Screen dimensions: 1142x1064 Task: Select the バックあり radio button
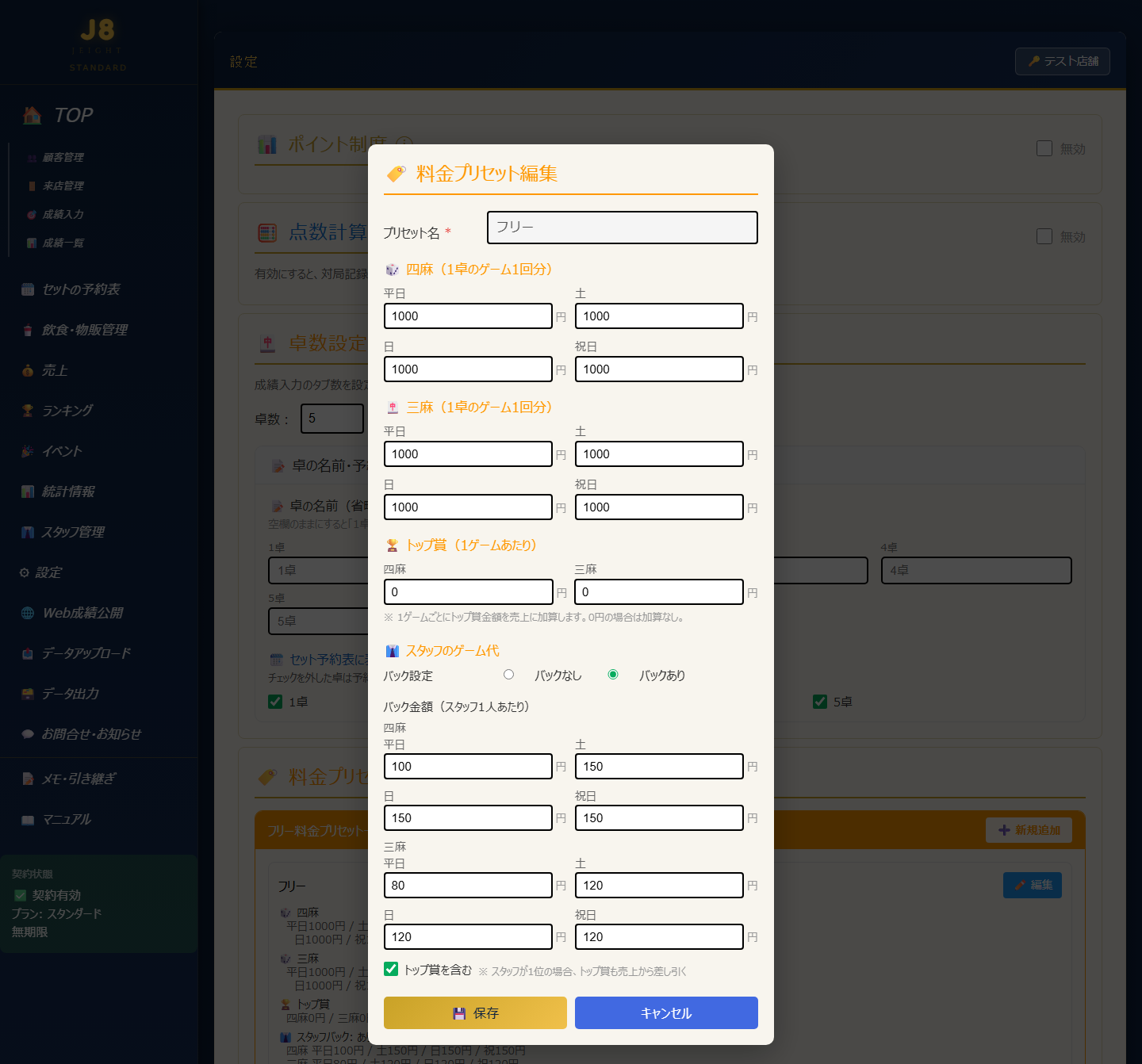[x=613, y=675]
